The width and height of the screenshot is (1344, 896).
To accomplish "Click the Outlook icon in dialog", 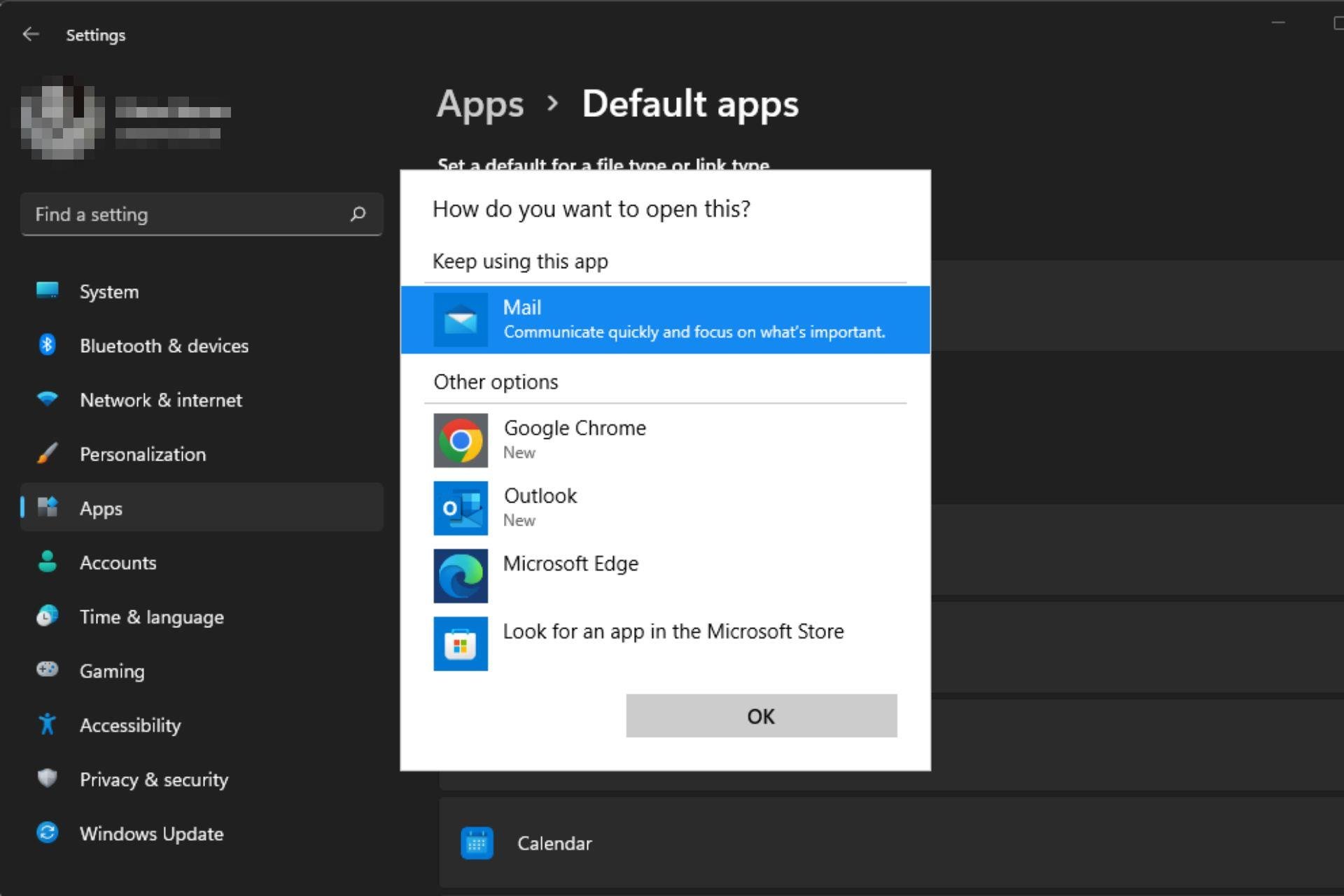I will [461, 508].
